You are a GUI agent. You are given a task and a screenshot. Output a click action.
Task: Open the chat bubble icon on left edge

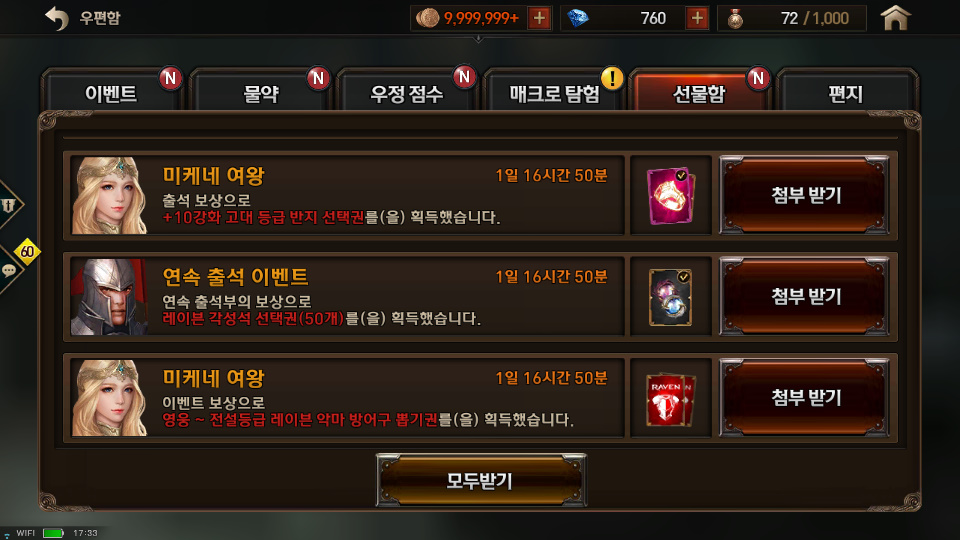[10, 270]
